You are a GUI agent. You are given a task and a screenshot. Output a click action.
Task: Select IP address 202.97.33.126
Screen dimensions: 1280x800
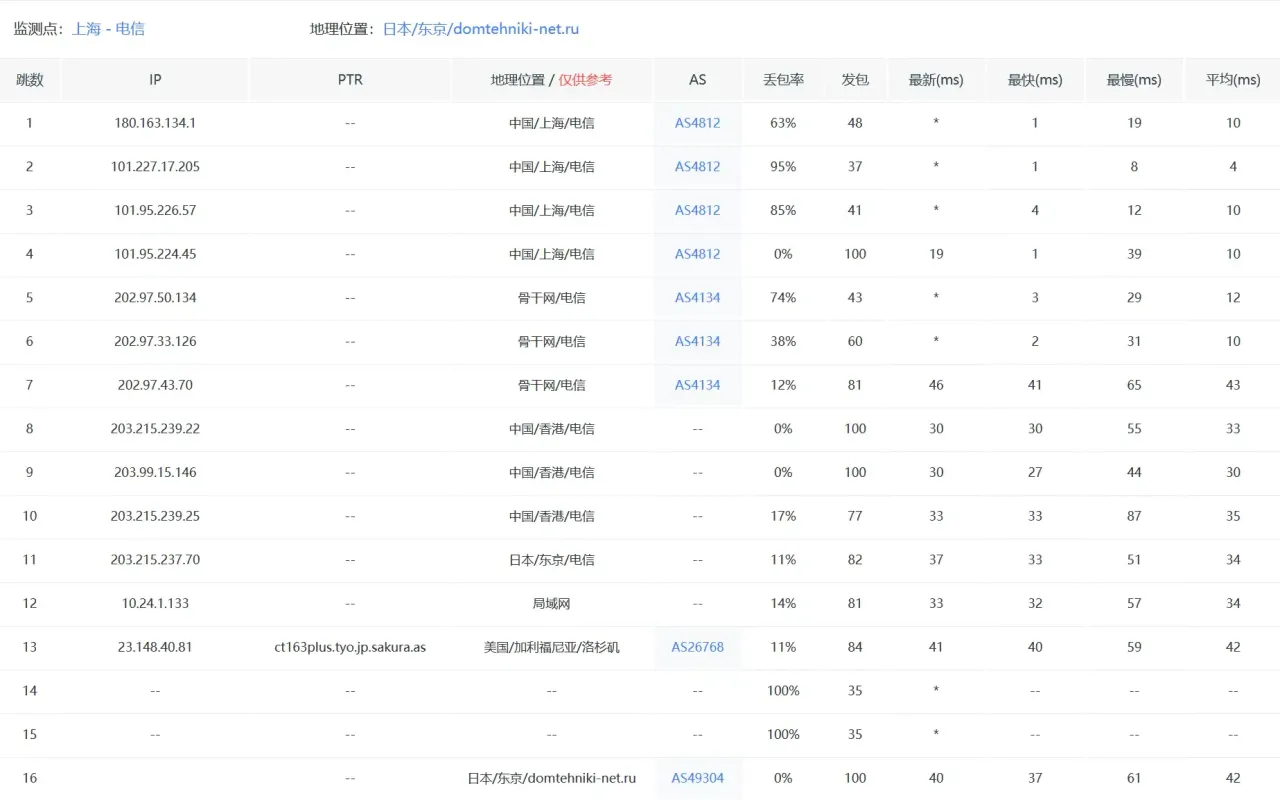155,341
